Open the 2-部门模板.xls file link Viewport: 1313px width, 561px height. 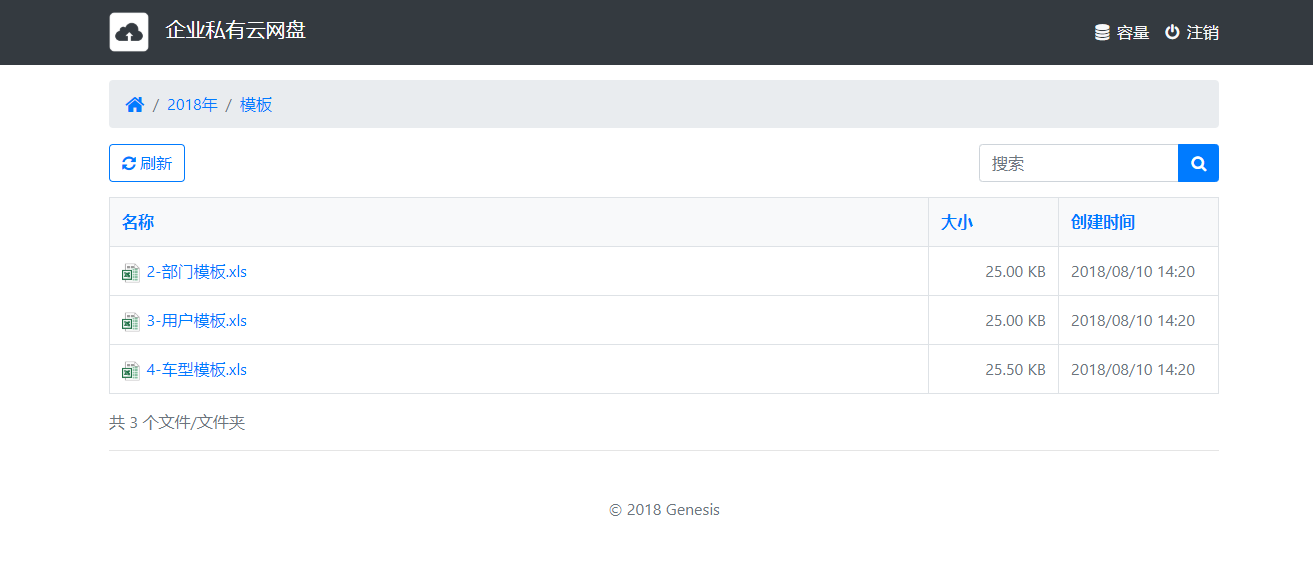point(196,271)
